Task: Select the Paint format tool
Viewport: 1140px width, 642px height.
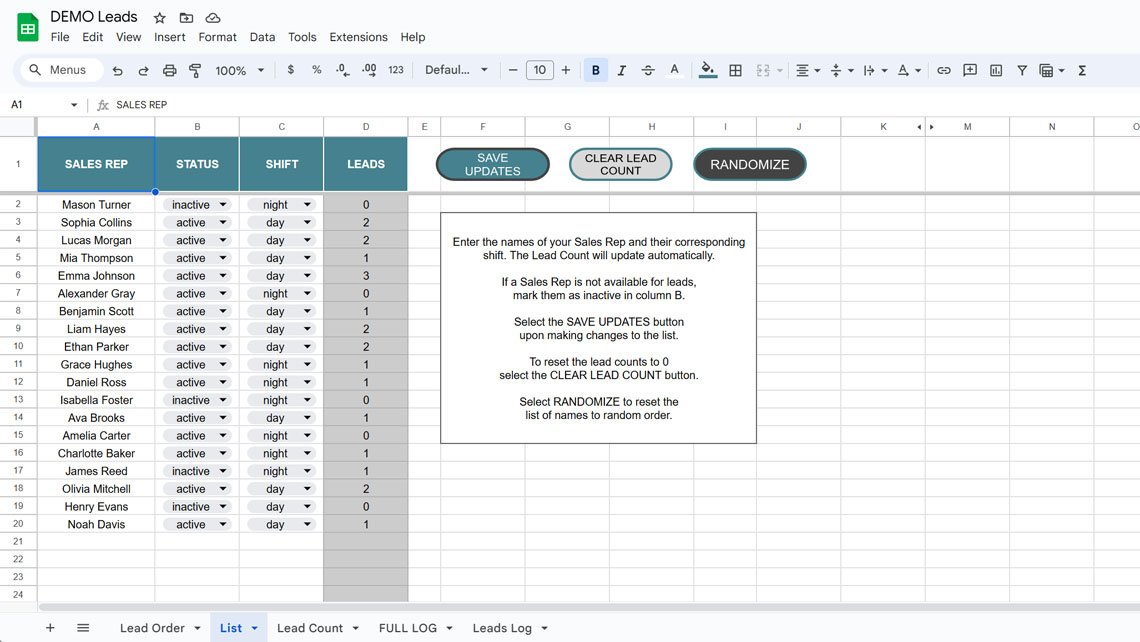Action: point(195,71)
